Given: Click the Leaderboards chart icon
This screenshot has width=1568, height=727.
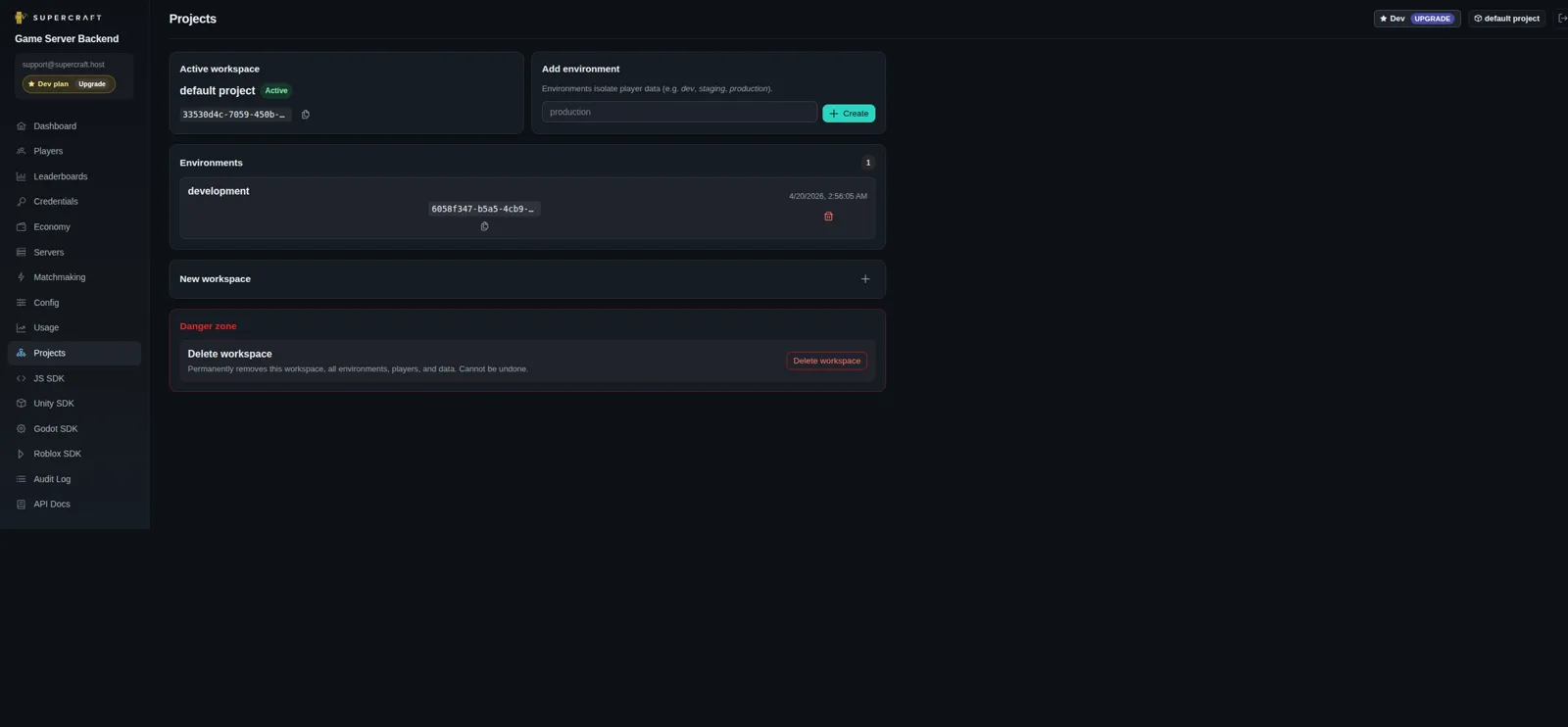Looking at the screenshot, I should pyautogui.click(x=21, y=176).
